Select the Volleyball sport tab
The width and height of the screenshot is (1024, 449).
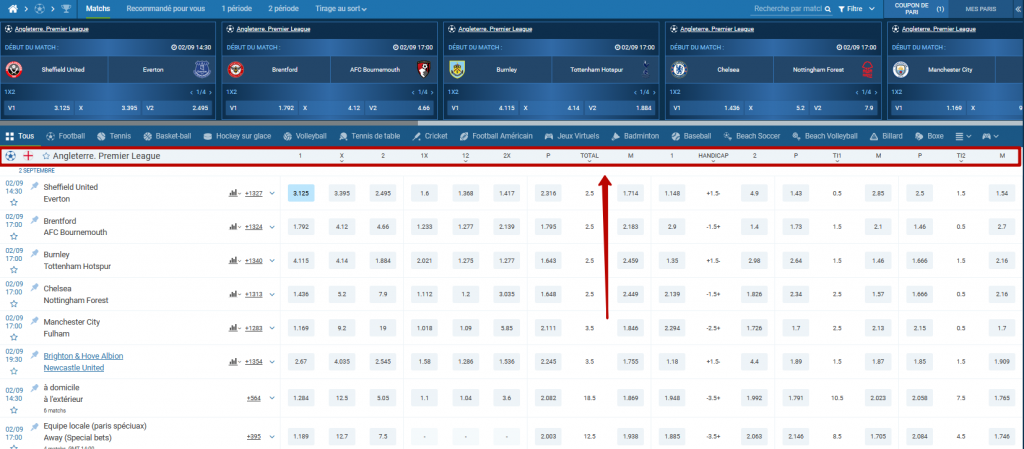pyautogui.click(x=305, y=136)
